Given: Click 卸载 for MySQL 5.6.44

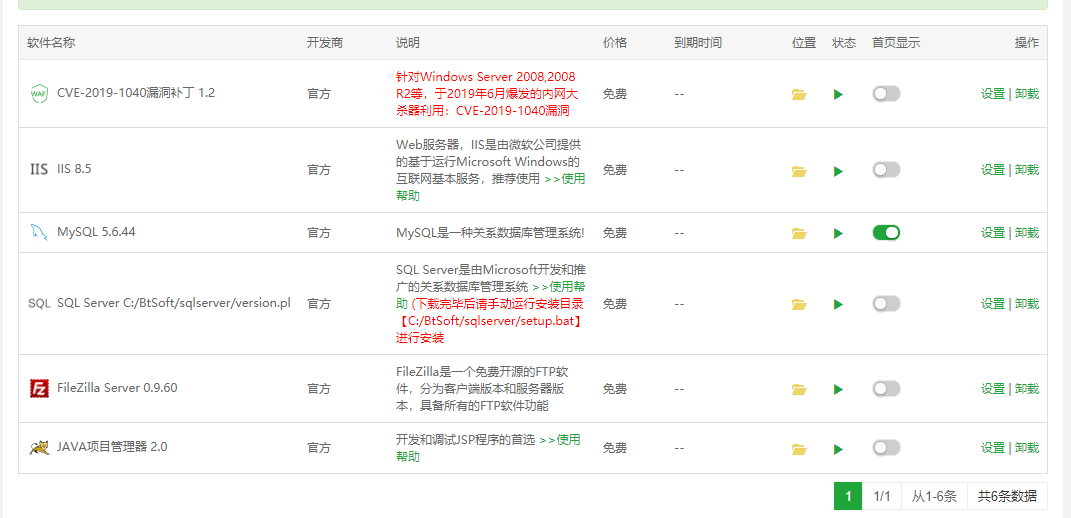Looking at the screenshot, I should (1027, 232).
